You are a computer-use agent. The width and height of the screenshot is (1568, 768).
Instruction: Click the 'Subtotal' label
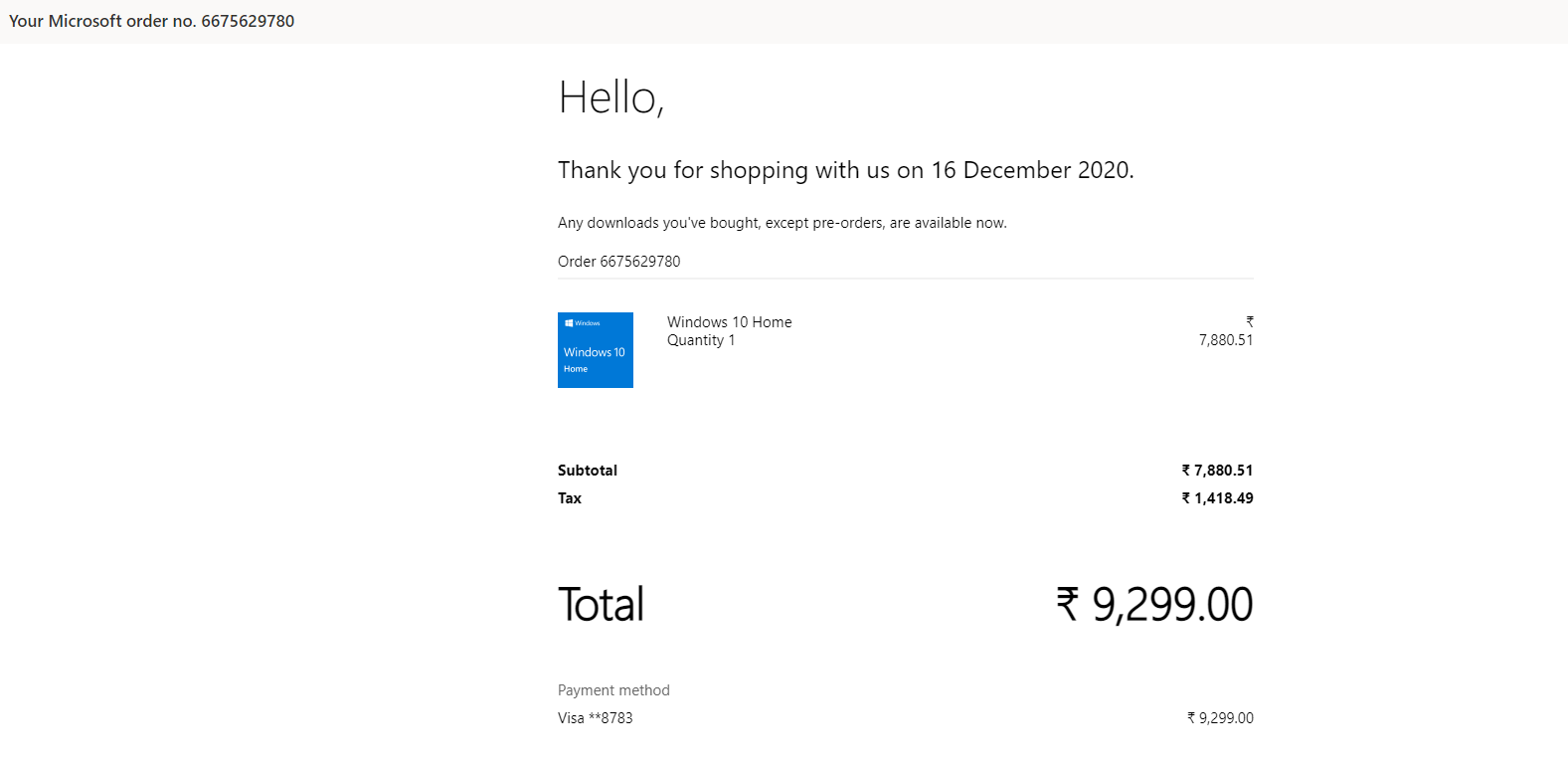(588, 471)
